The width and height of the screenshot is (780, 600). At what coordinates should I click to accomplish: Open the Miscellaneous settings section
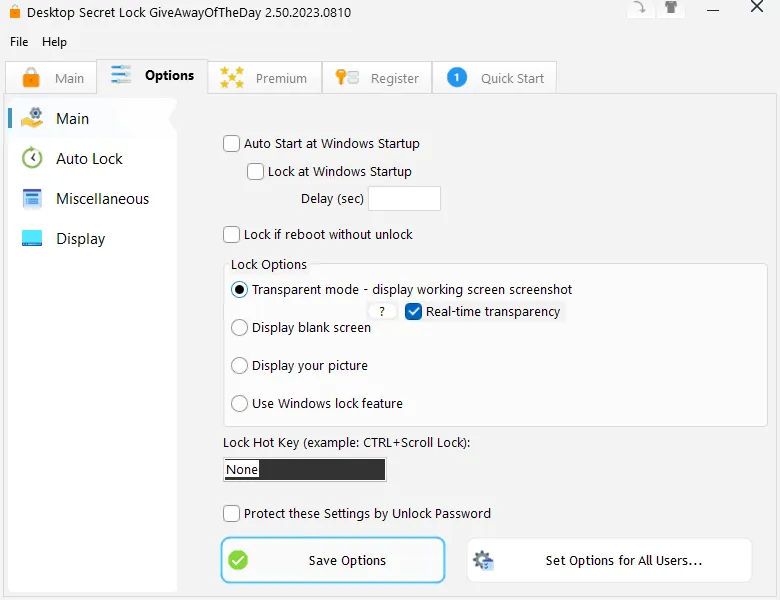(x=92, y=199)
